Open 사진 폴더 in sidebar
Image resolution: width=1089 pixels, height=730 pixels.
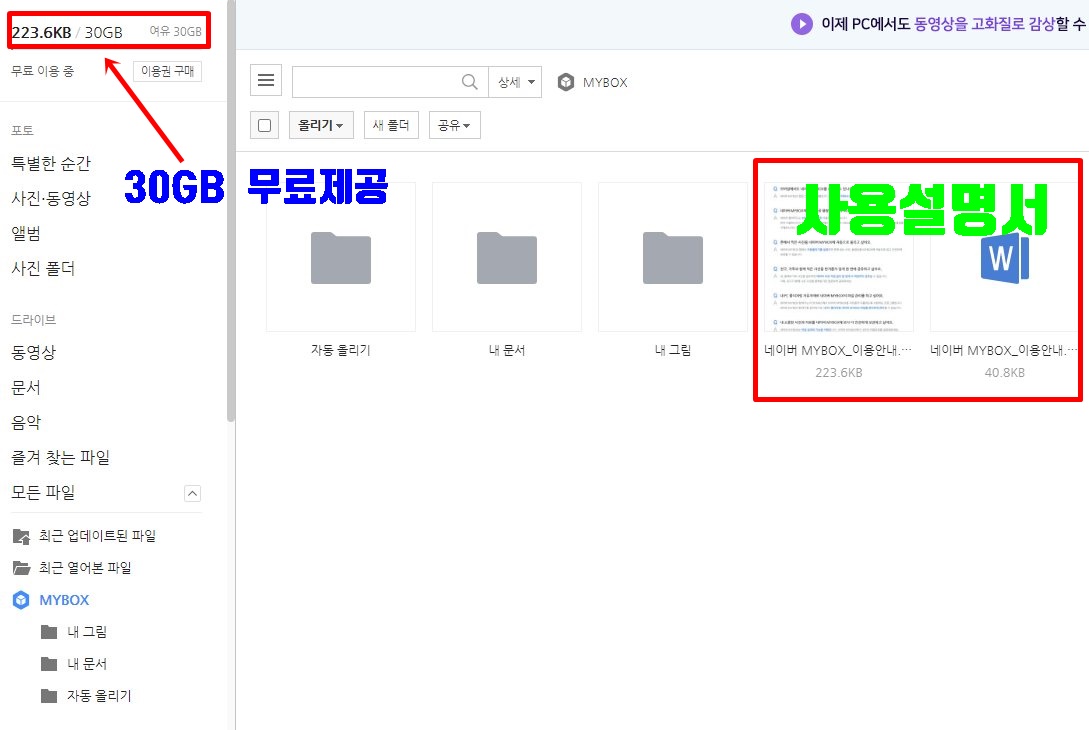pos(42,269)
